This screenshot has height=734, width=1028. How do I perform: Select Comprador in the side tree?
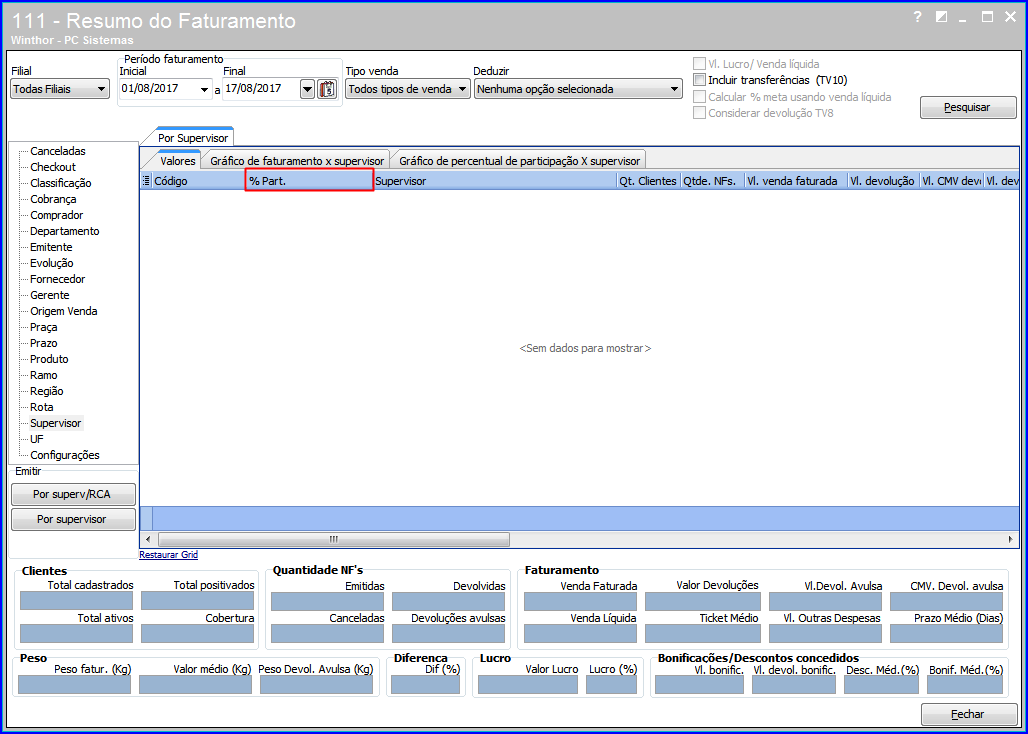tap(56, 215)
